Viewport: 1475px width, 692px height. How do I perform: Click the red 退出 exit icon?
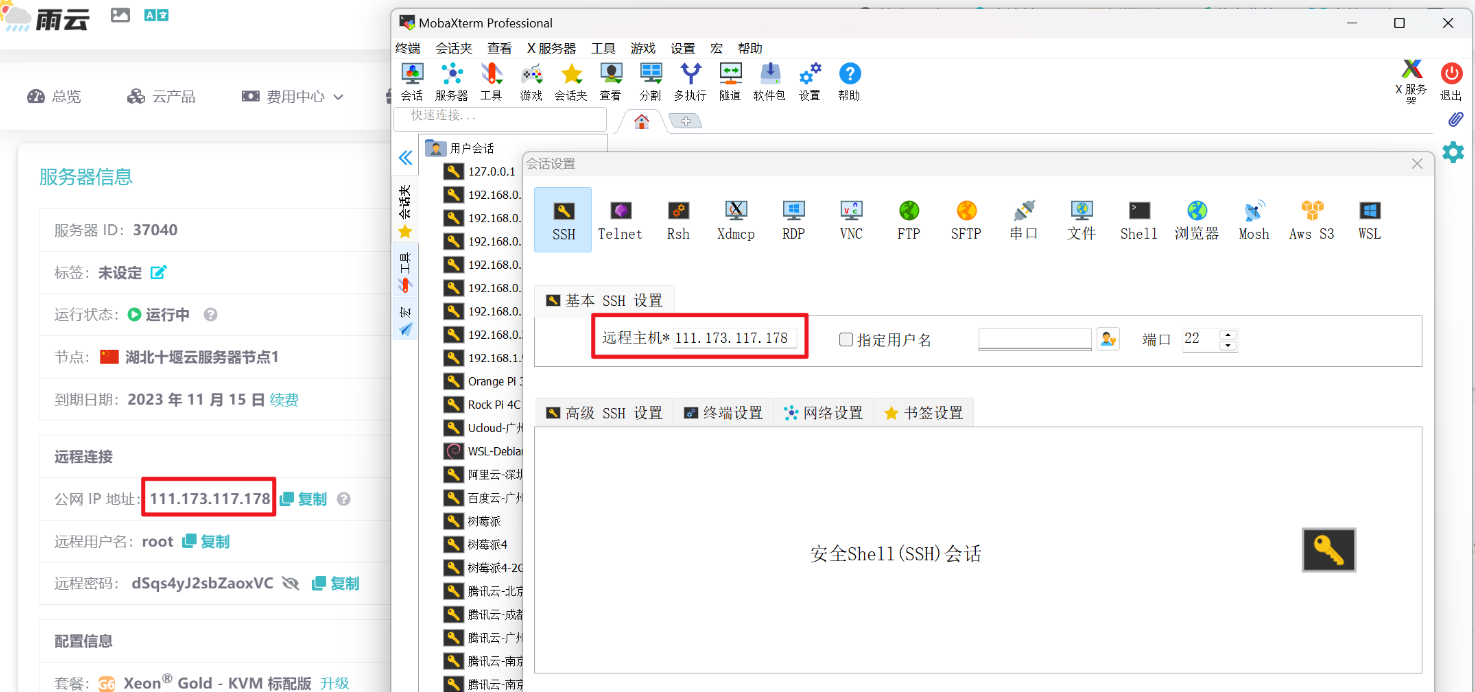pyautogui.click(x=1451, y=81)
